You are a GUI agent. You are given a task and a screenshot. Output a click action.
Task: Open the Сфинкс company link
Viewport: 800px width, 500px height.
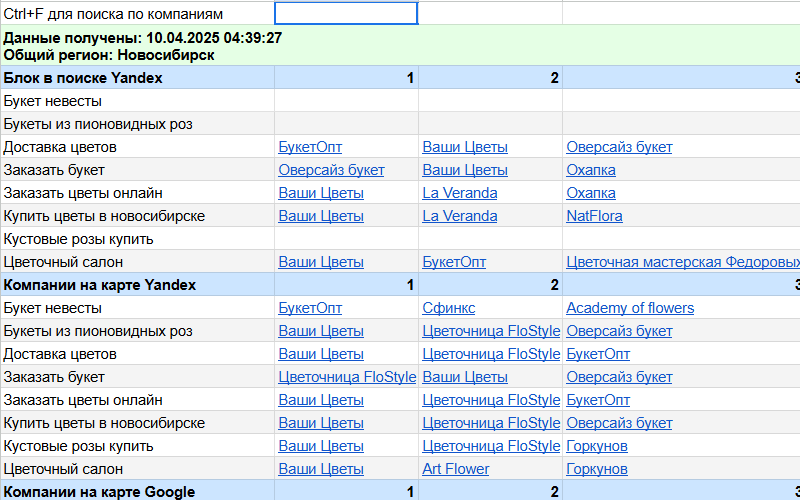click(x=448, y=308)
